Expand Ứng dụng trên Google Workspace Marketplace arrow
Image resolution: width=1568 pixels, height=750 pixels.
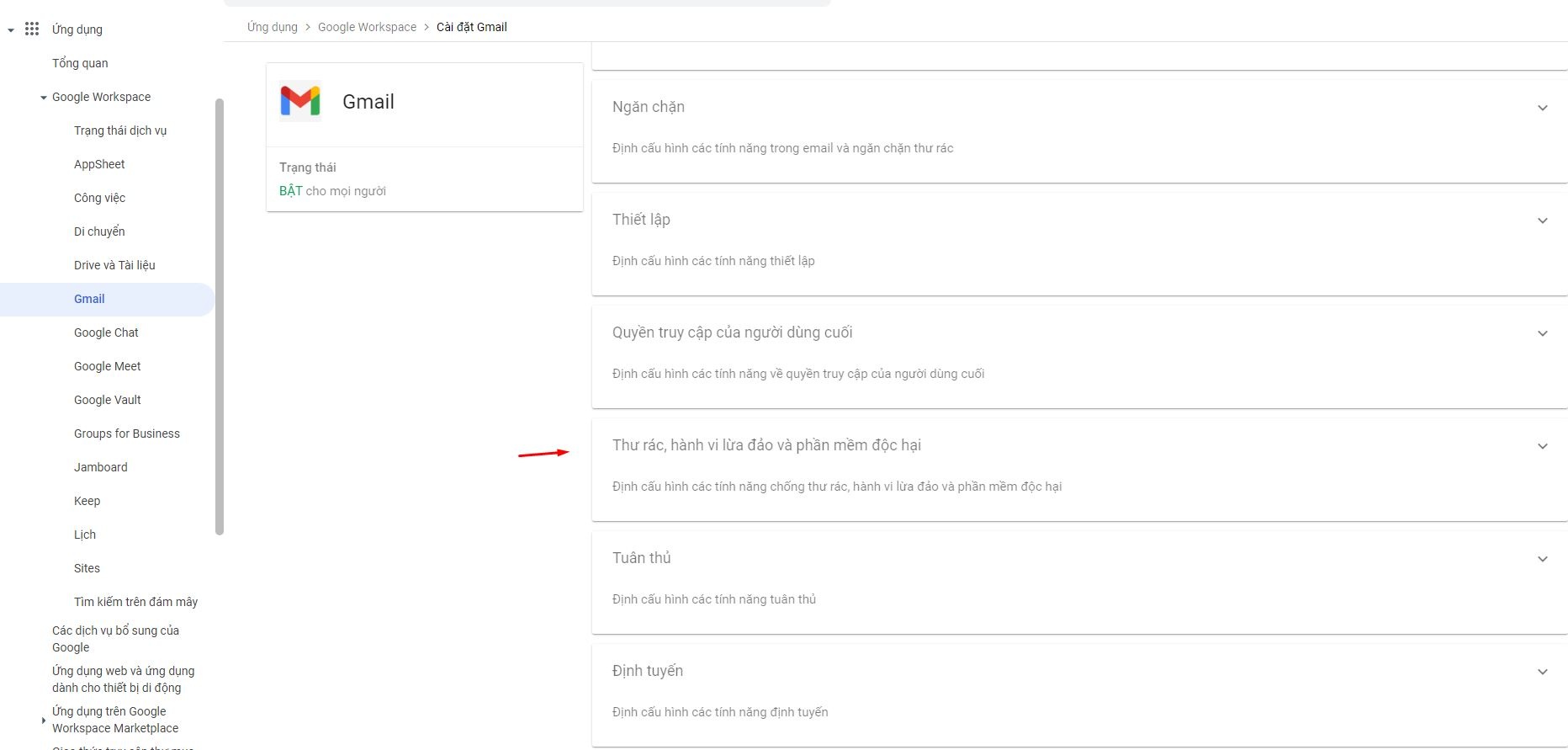coord(44,721)
